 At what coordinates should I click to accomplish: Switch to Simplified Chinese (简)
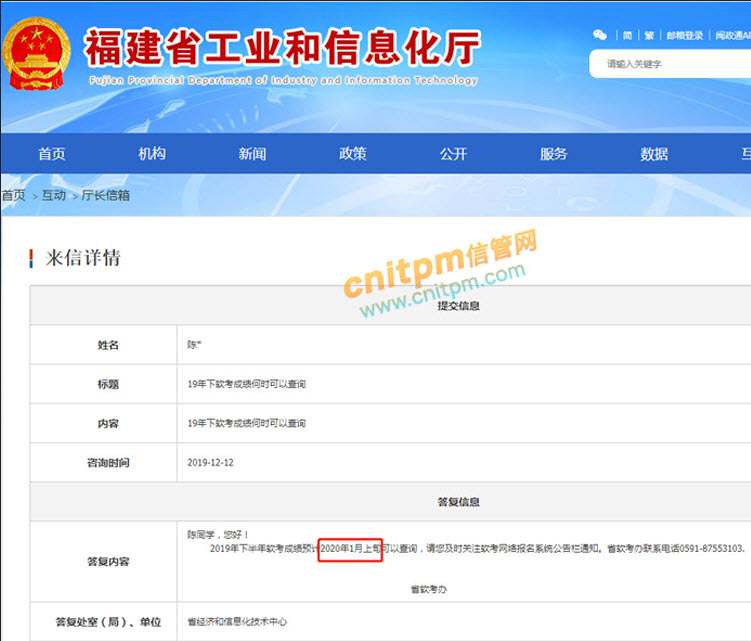627,35
